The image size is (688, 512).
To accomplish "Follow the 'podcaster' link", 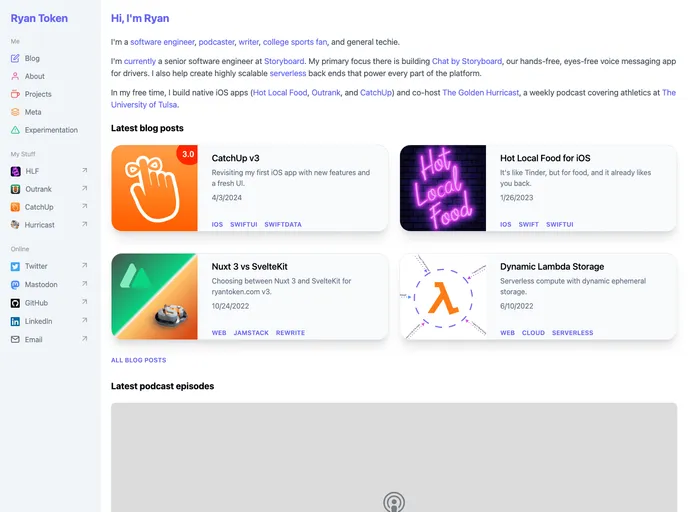I will (216, 42).
